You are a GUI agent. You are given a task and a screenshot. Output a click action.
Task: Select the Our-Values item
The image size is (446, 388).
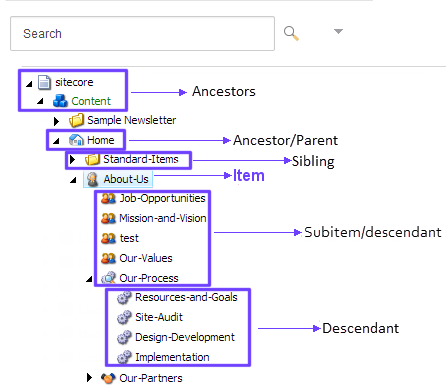pos(146,258)
